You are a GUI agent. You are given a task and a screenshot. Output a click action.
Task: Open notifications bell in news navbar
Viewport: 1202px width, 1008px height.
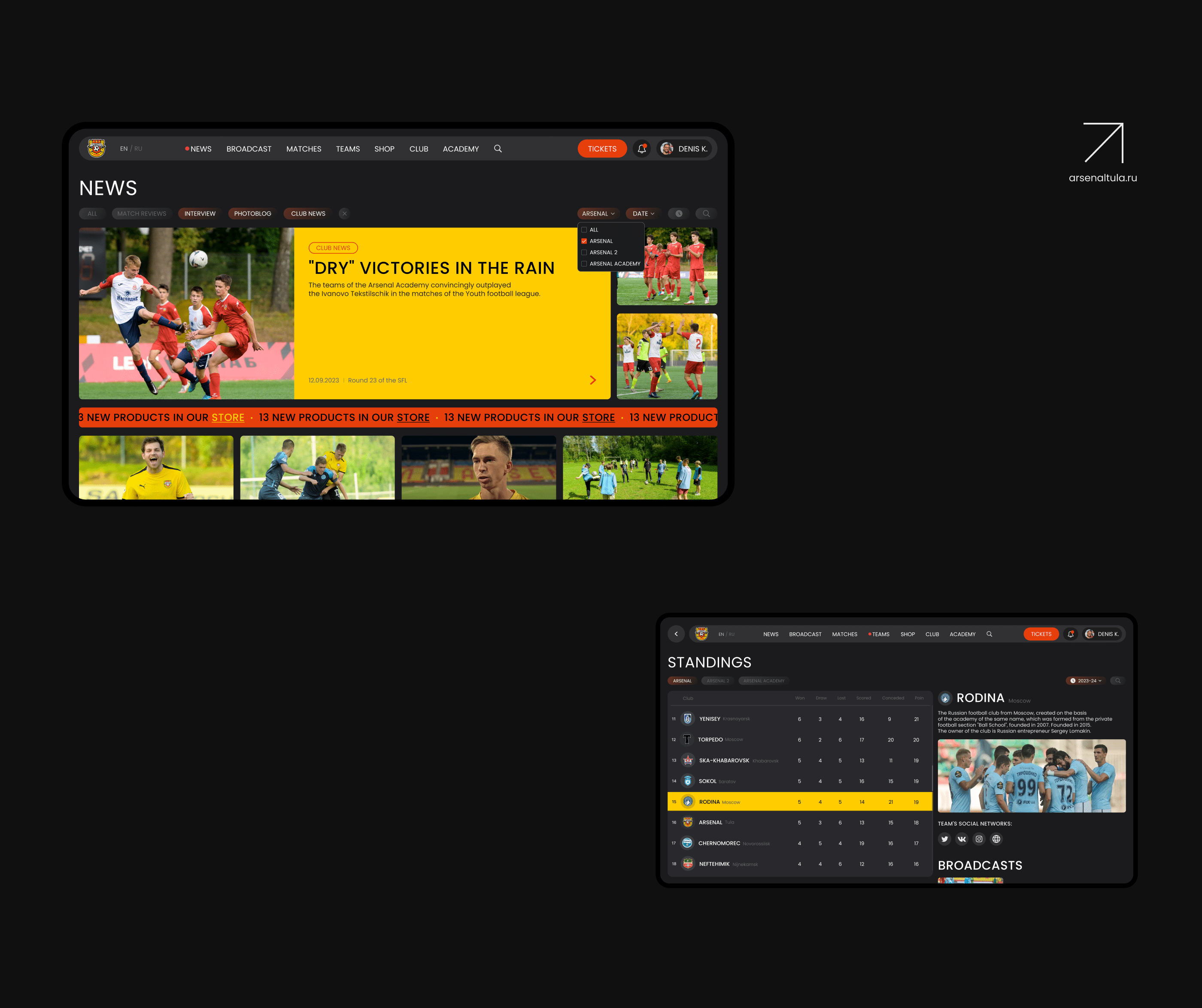tap(642, 149)
